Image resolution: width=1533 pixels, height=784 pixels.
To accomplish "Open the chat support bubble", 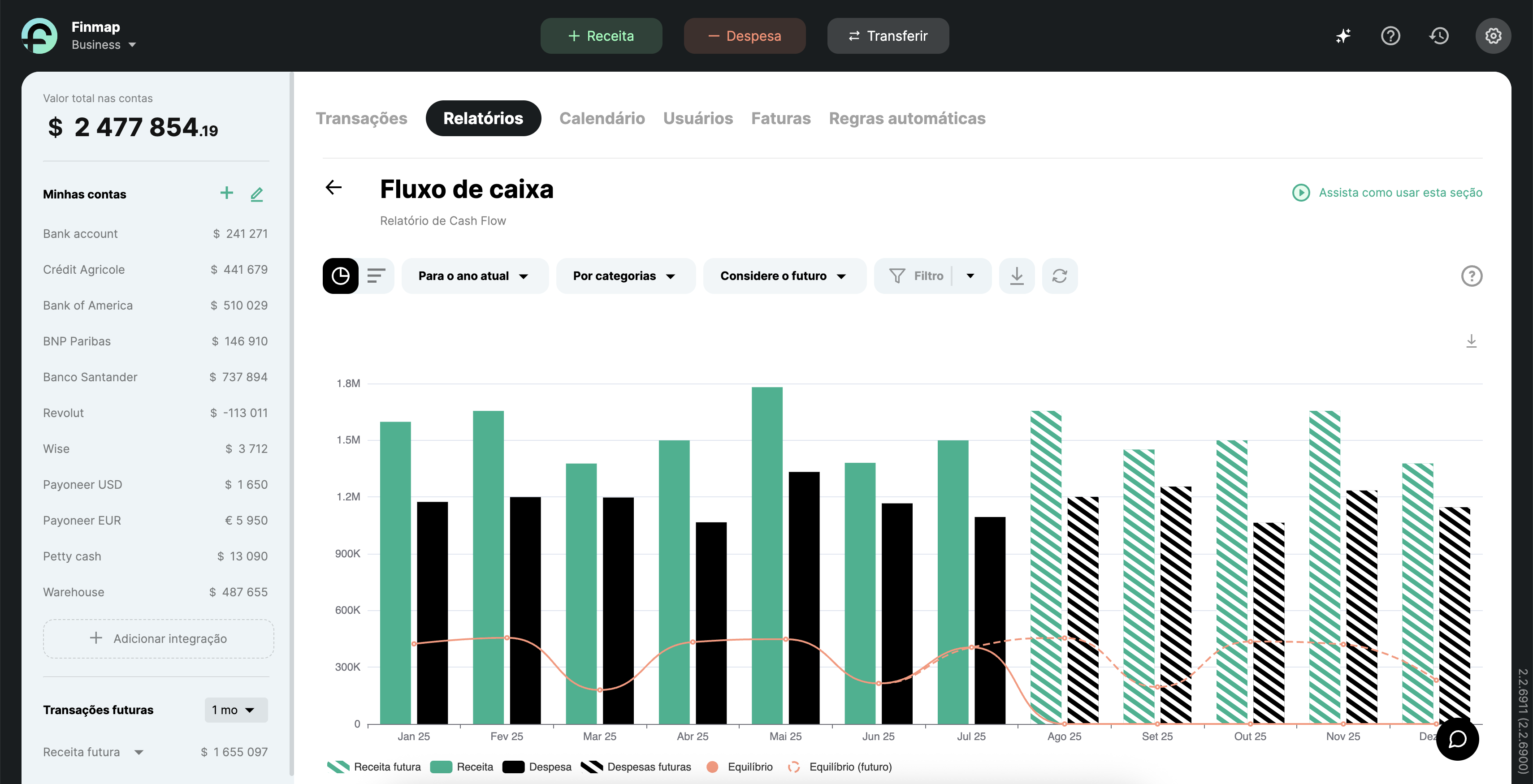I will (1457, 739).
